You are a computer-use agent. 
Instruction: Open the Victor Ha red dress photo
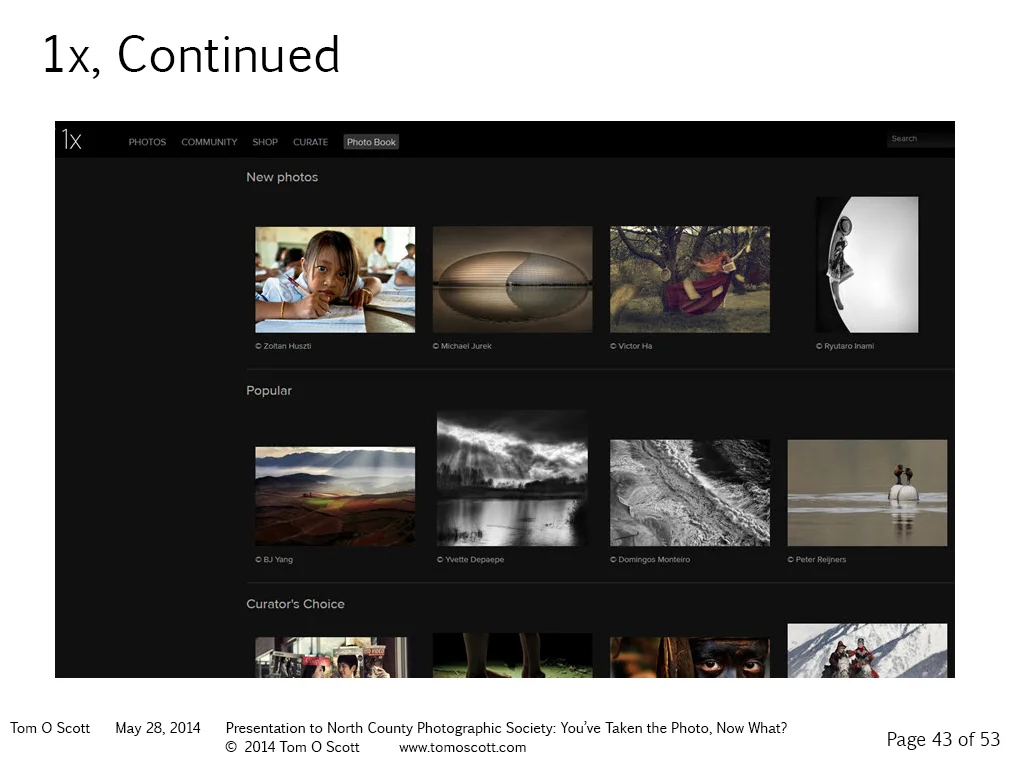click(x=690, y=280)
